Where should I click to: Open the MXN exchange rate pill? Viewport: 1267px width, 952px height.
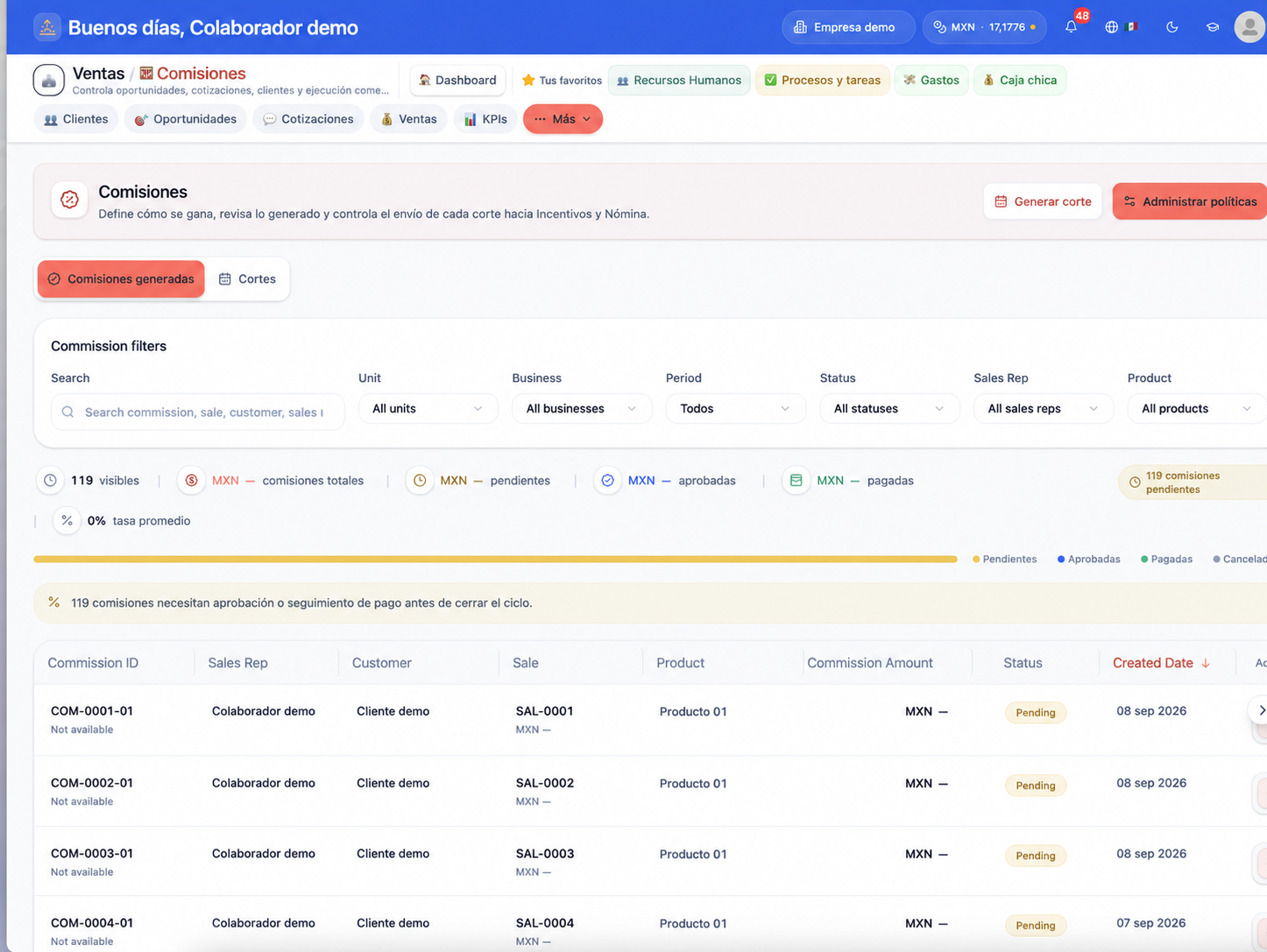click(x=985, y=27)
